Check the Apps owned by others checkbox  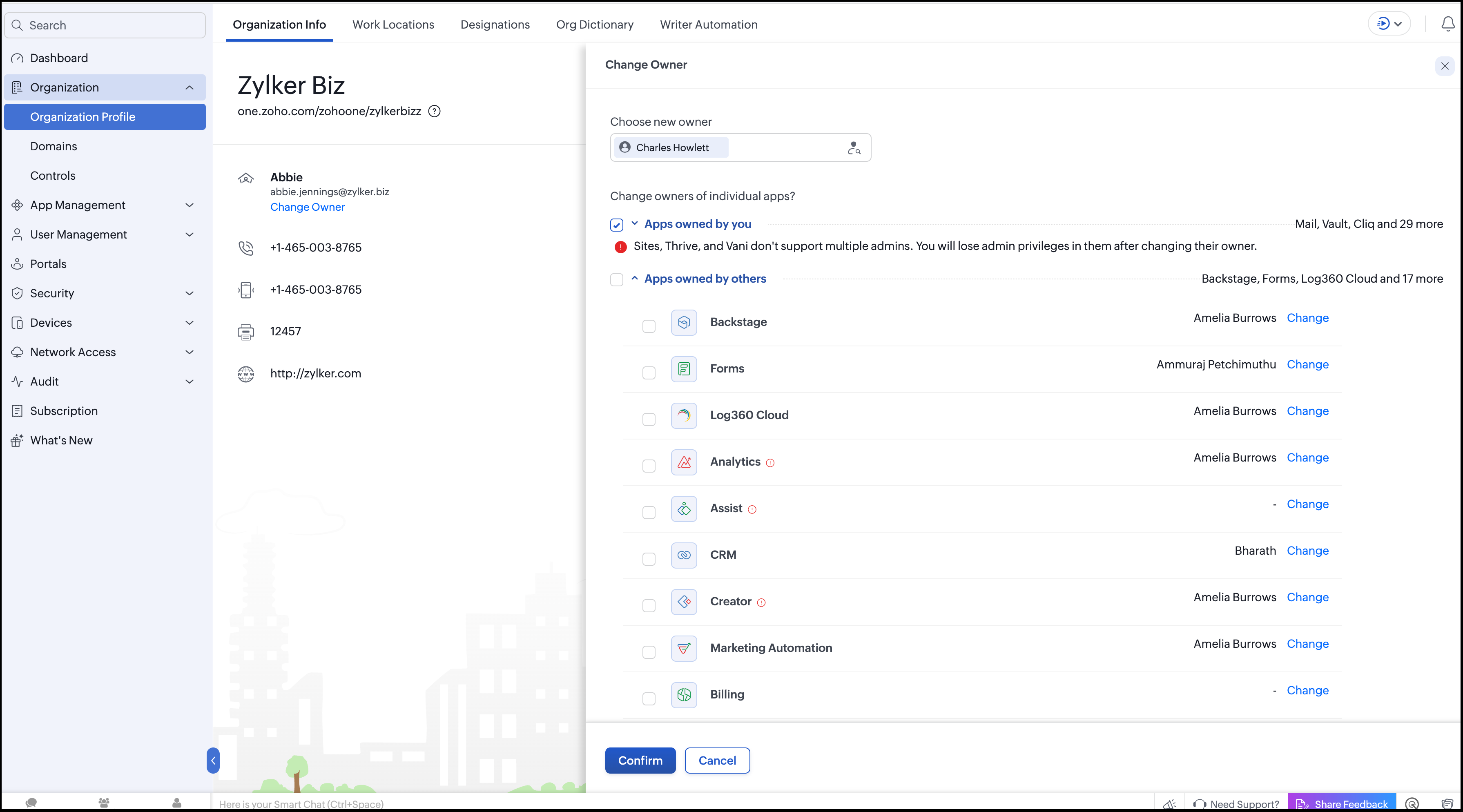(x=617, y=279)
